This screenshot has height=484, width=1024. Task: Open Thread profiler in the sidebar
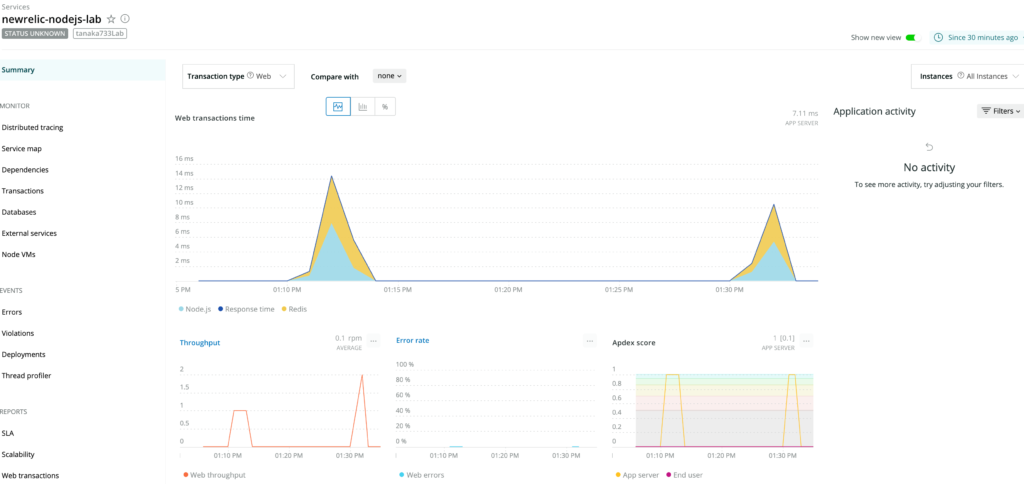tap(26, 376)
